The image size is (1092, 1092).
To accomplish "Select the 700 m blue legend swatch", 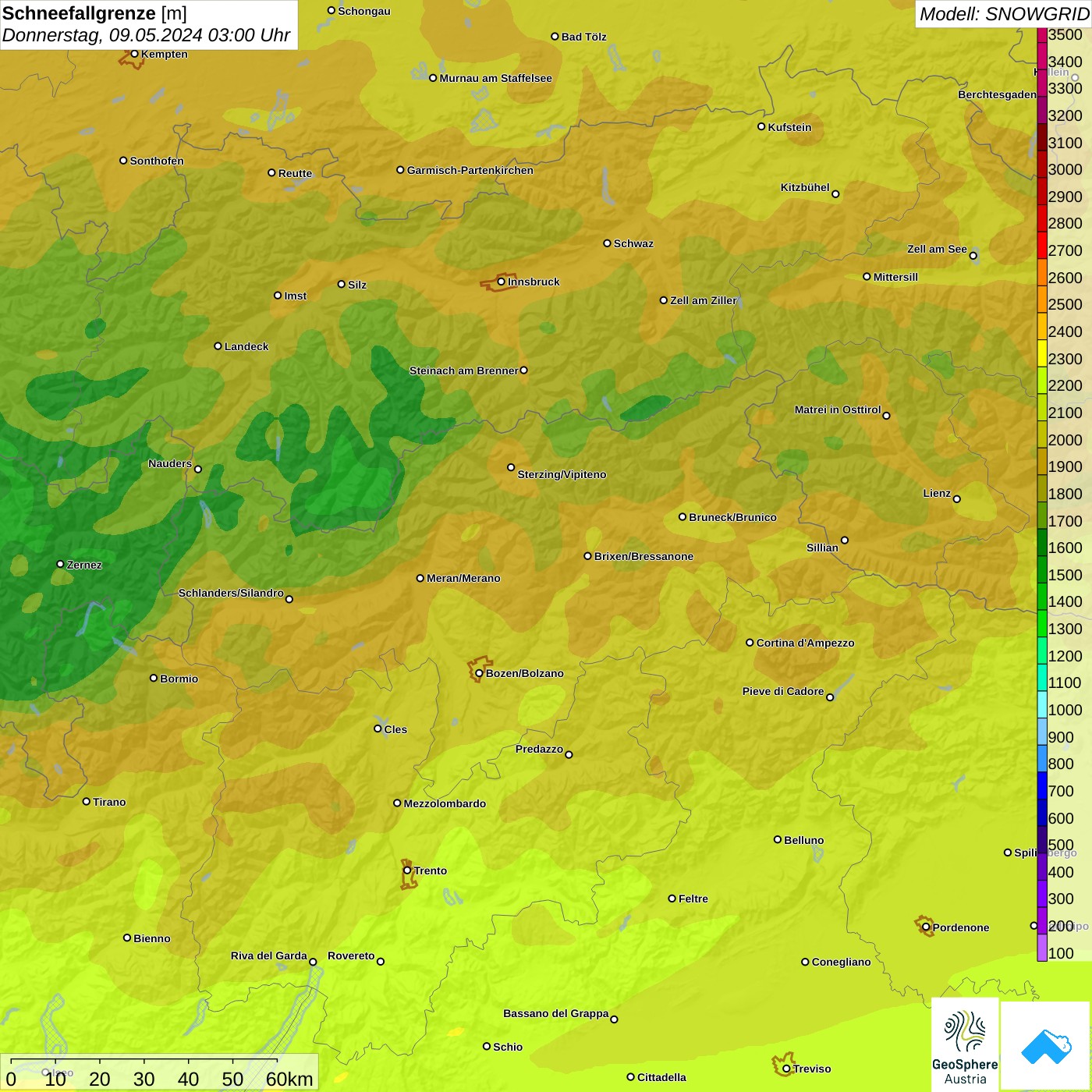I will tap(1042, 785).
